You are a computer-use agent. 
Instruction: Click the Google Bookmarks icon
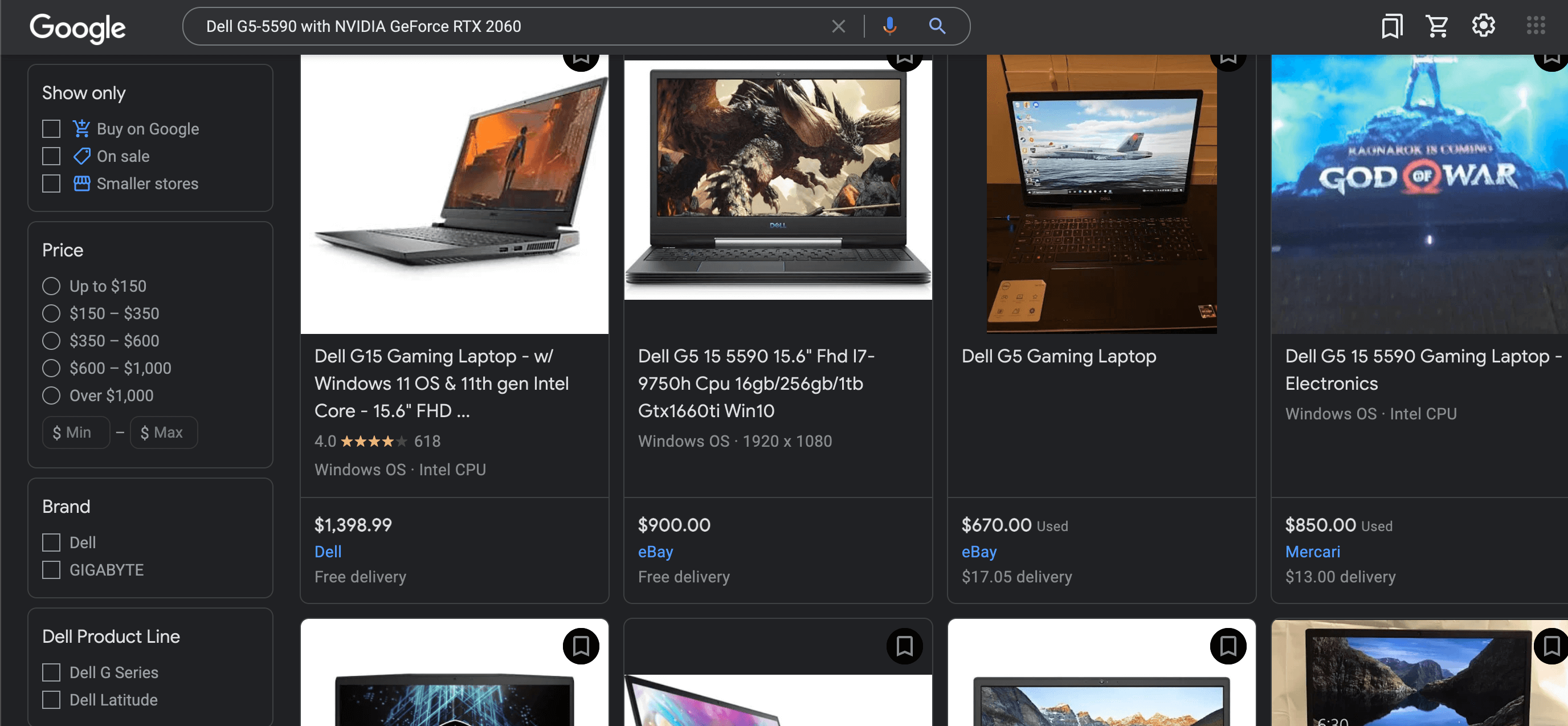(x=1391, y=26)
